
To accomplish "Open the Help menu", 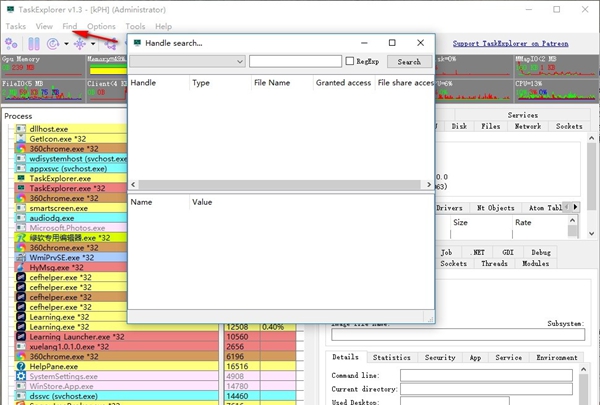I will pos(163,26).
